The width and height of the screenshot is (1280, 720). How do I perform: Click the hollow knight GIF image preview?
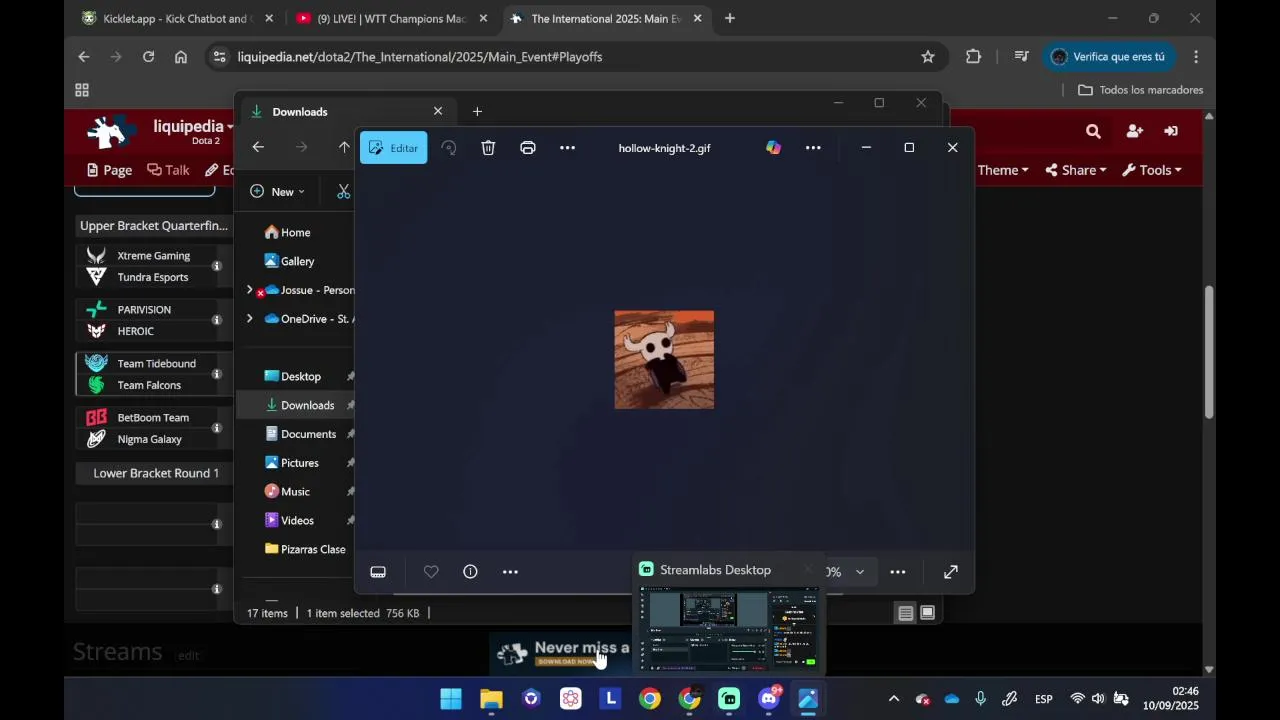(x=664, y=360)
